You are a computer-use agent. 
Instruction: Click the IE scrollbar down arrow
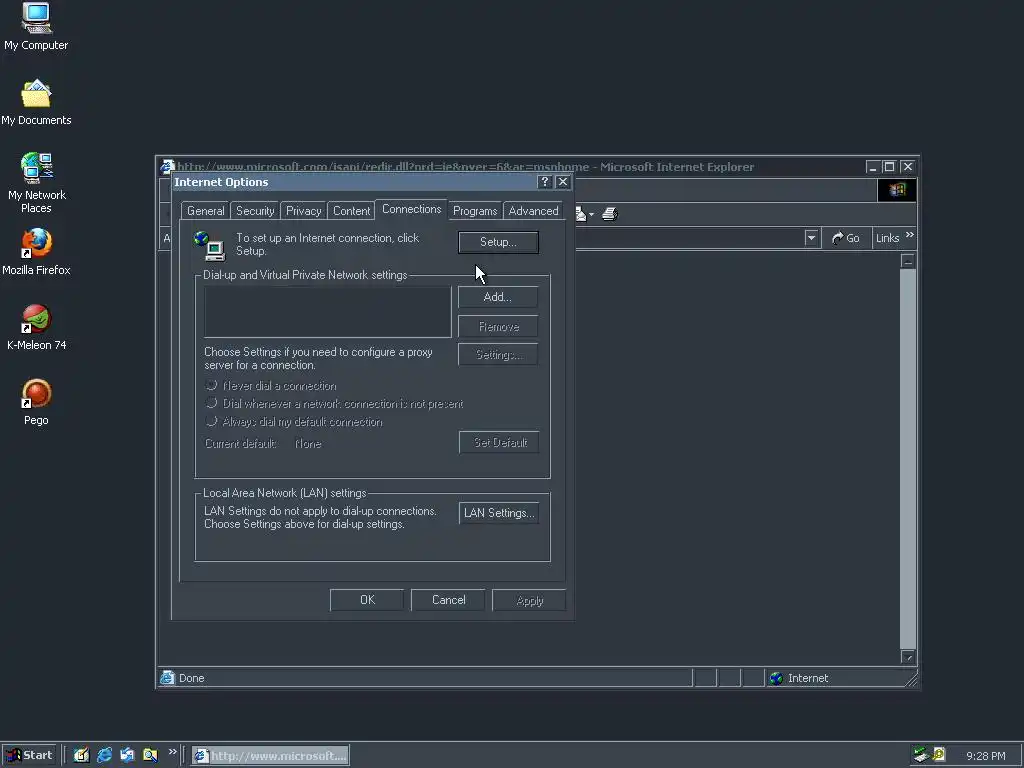(908, 657)
